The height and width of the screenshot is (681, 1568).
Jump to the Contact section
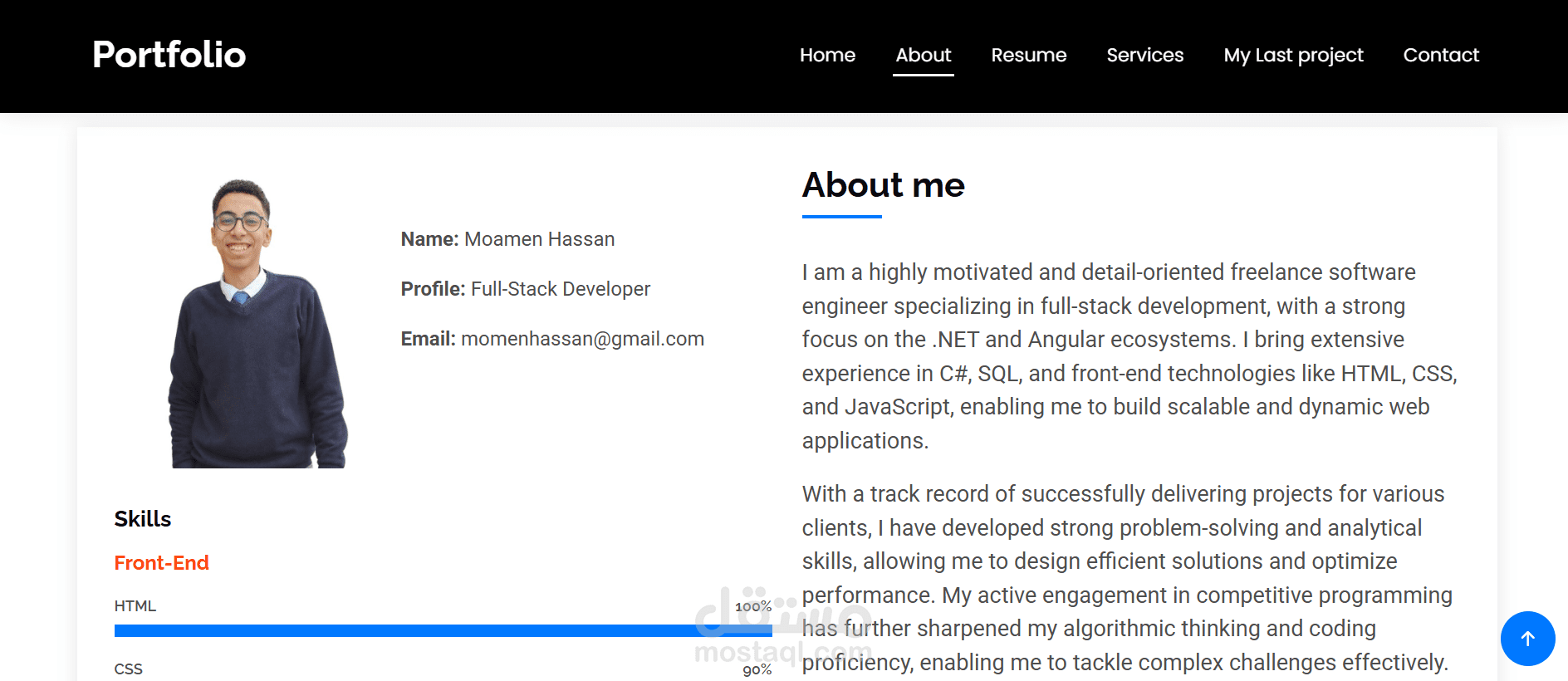1441,56
